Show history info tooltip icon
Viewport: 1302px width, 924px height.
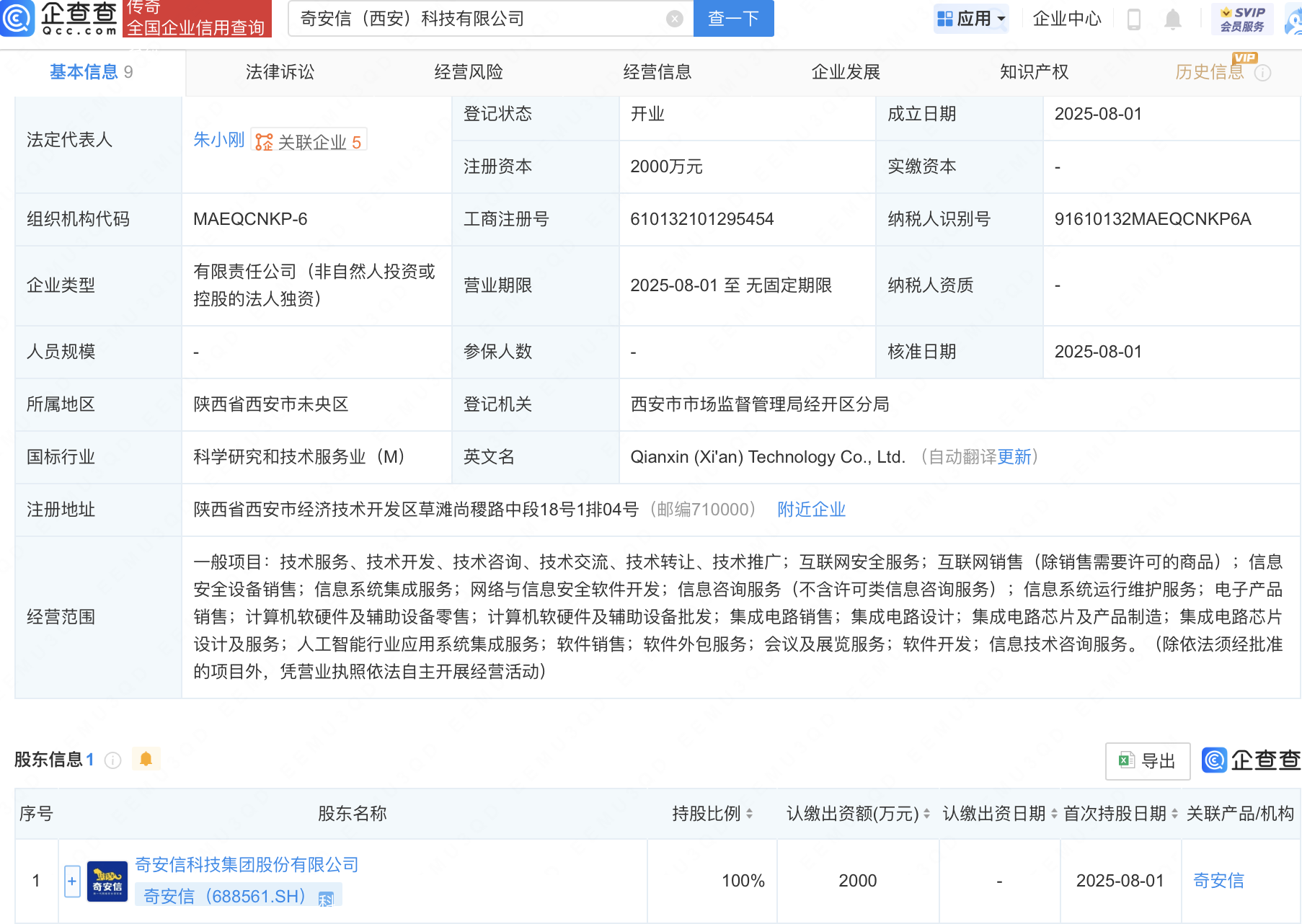[x=1263, y=73]
